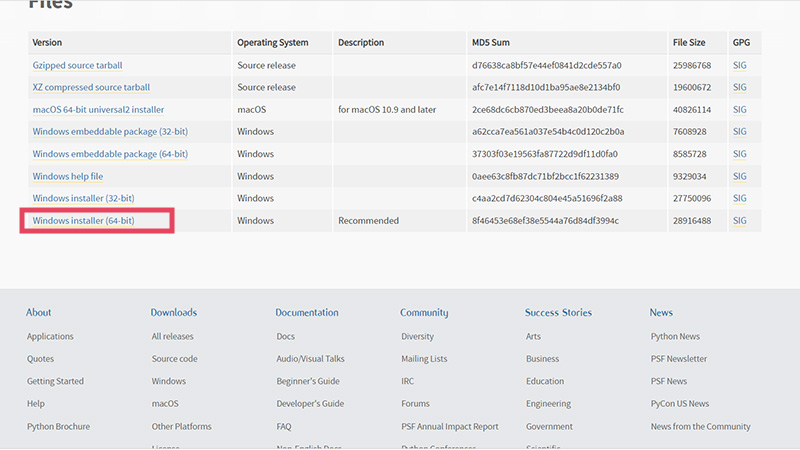
Task: Open macOS link under Downloads footer
Action: pos(165,404)
